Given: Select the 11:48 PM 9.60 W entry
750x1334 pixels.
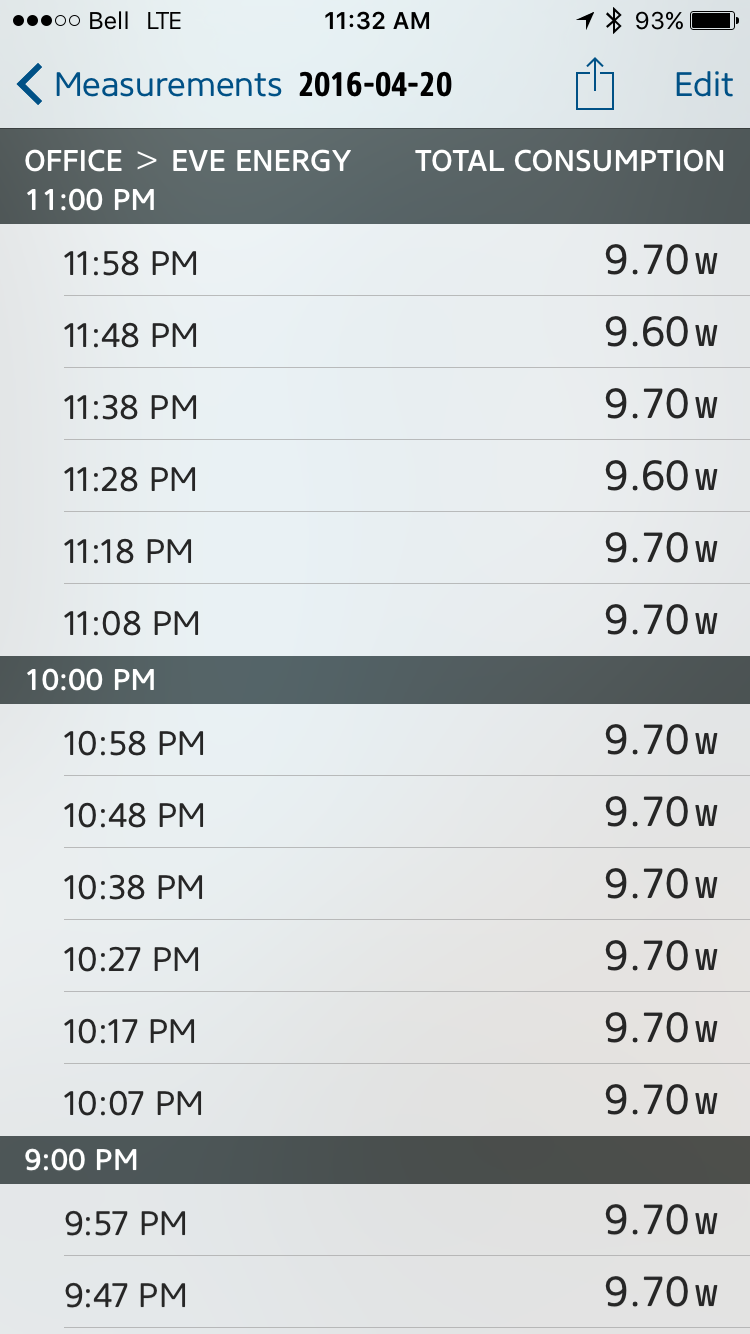Looking at the screenshot, I should point(375,334).
